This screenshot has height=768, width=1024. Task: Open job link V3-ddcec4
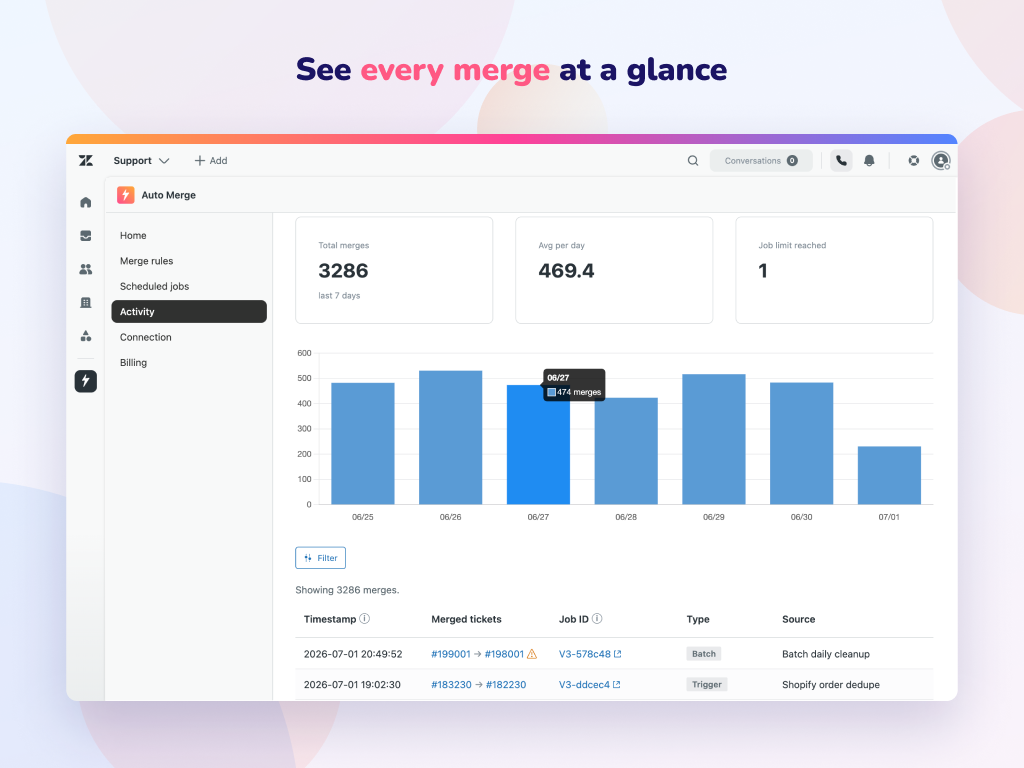[x=584, y=684]
